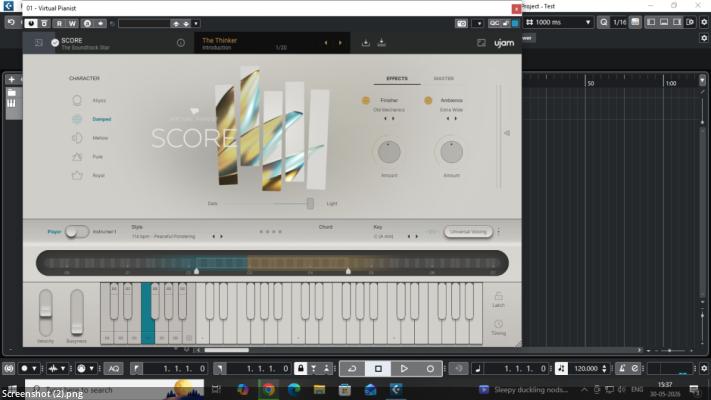The height and width of the screenshot is (400, 711).
Task: Click the ujam logo
Action: click(504, 43)
